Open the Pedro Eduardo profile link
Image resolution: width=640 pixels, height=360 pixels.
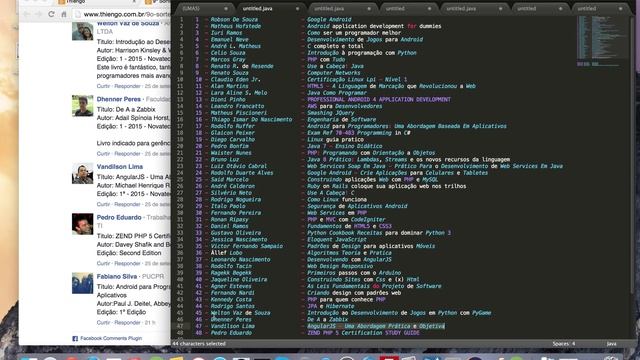pyautogui.click(x=119, y=217)
